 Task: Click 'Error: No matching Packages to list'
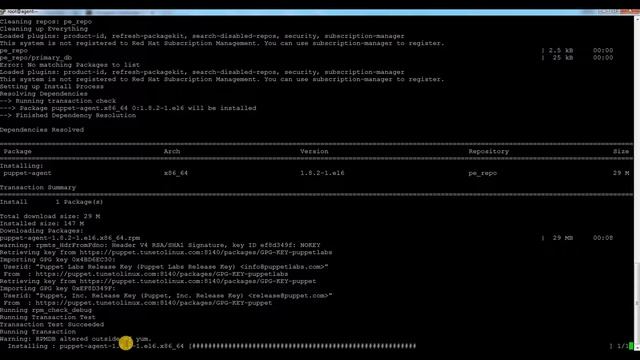(70, 65)
